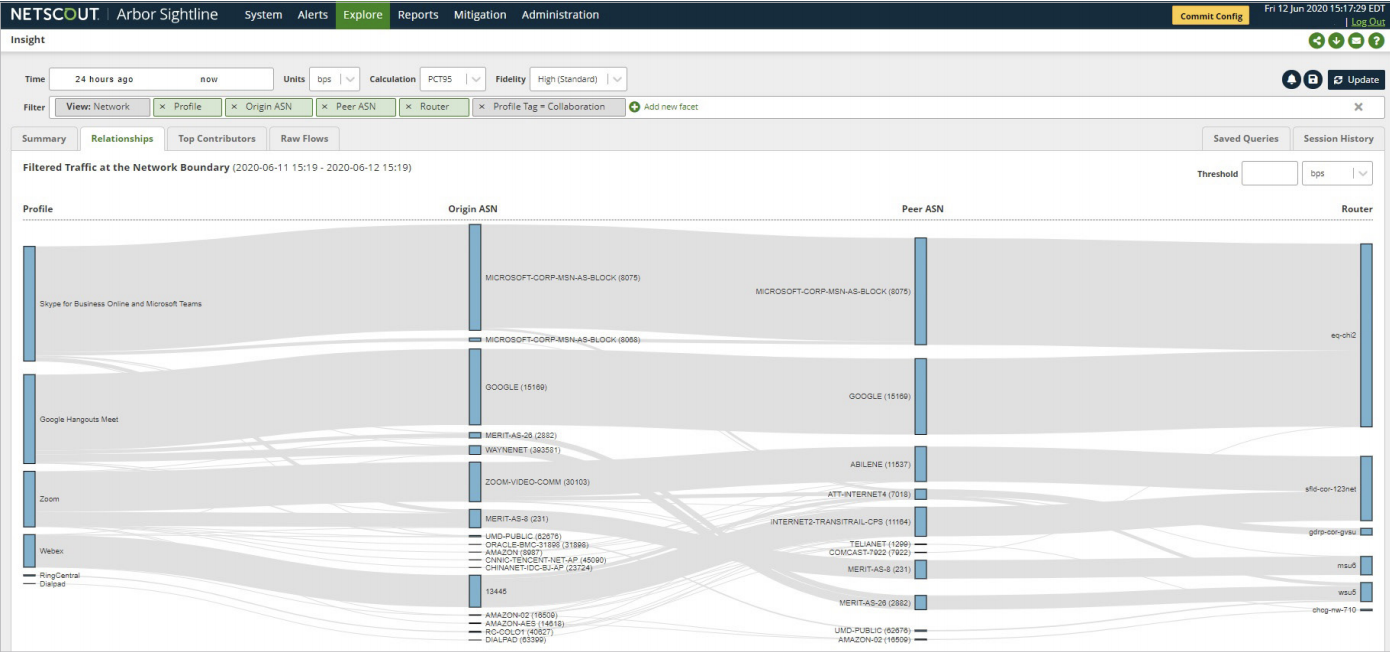Open the Saved Queries tab
The height and width of the screenshot is (652, 1390).
1246,139
